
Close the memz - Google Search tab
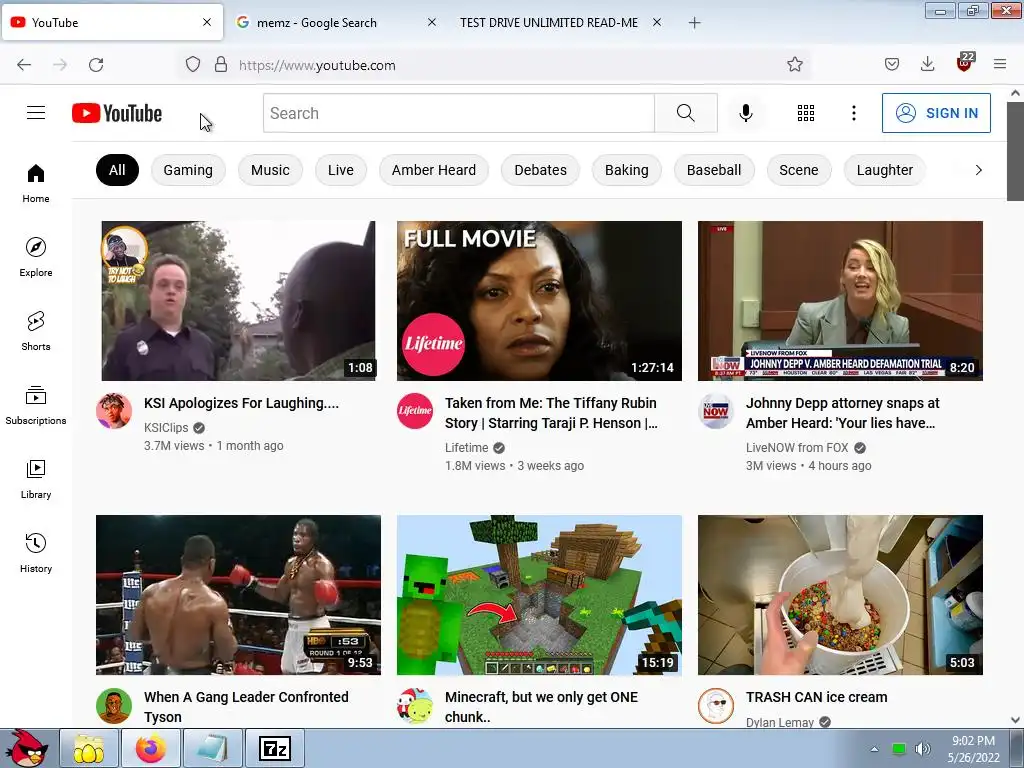click(x=432, y=22)
